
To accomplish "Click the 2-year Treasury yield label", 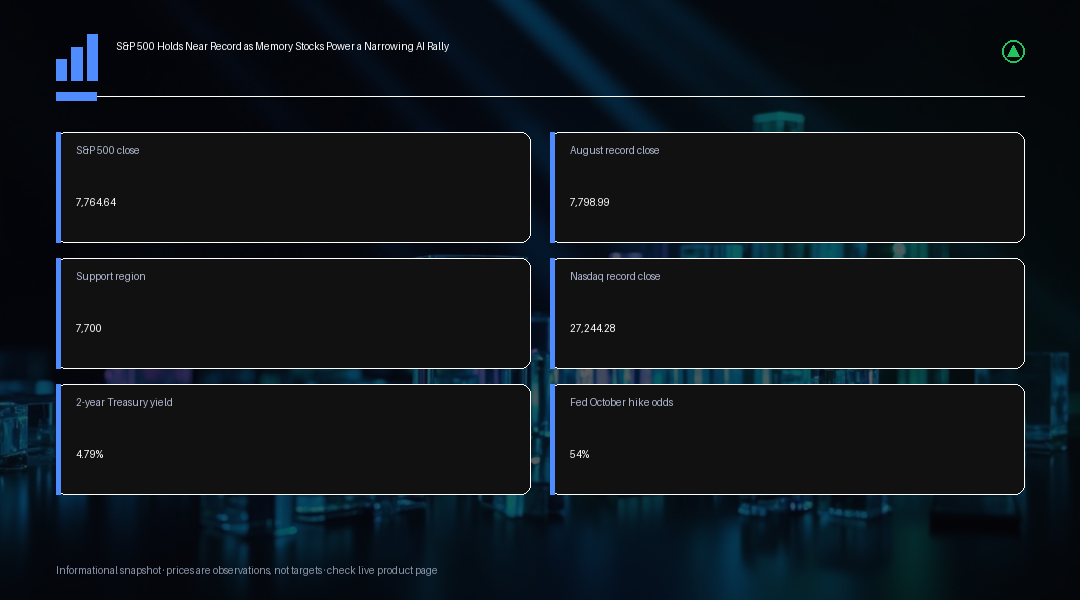I will tap(124, 402).
